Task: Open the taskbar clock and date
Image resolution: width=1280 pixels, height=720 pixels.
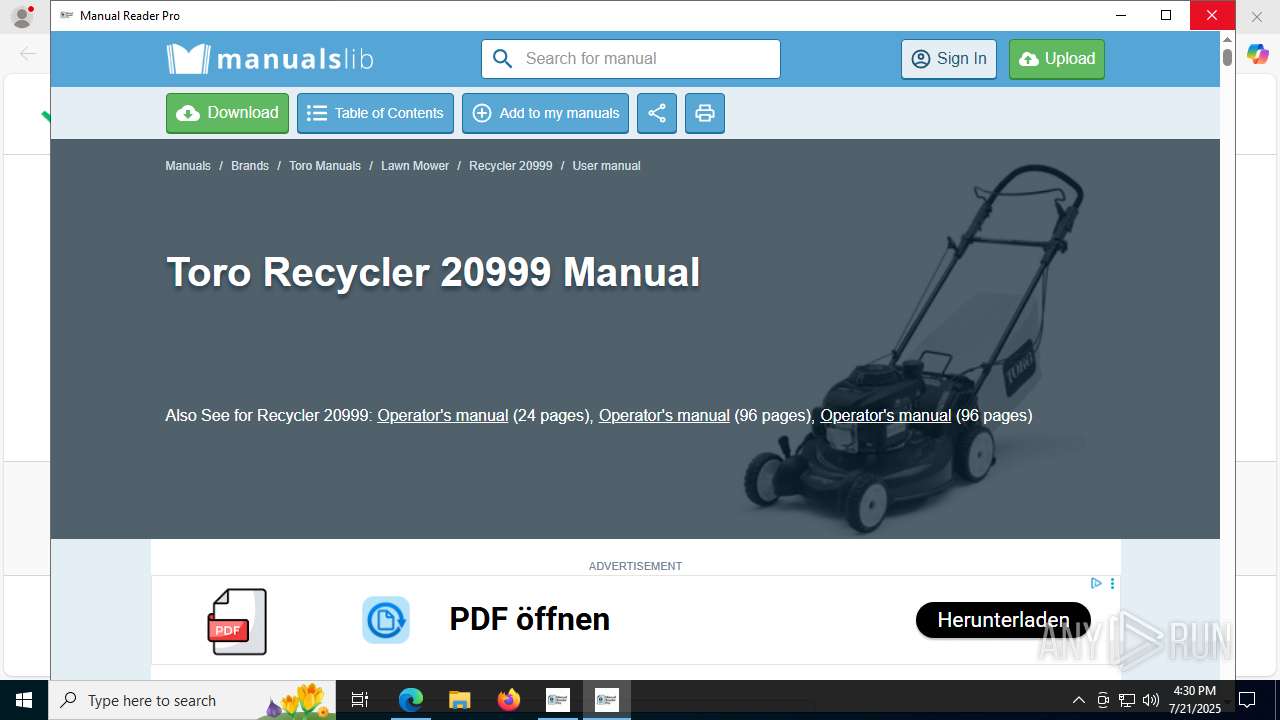Action: 1195,700
